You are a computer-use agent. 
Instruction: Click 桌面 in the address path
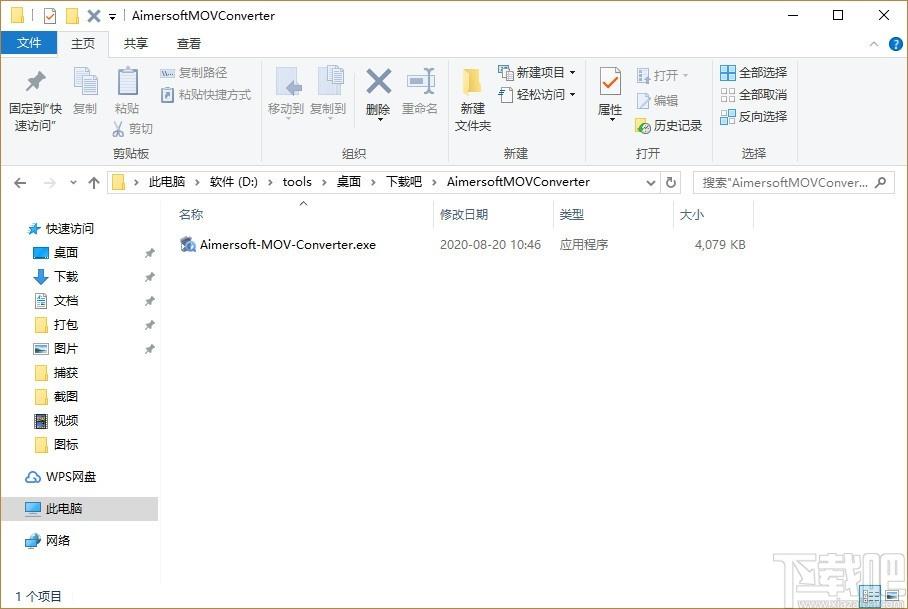pos(349,182)
